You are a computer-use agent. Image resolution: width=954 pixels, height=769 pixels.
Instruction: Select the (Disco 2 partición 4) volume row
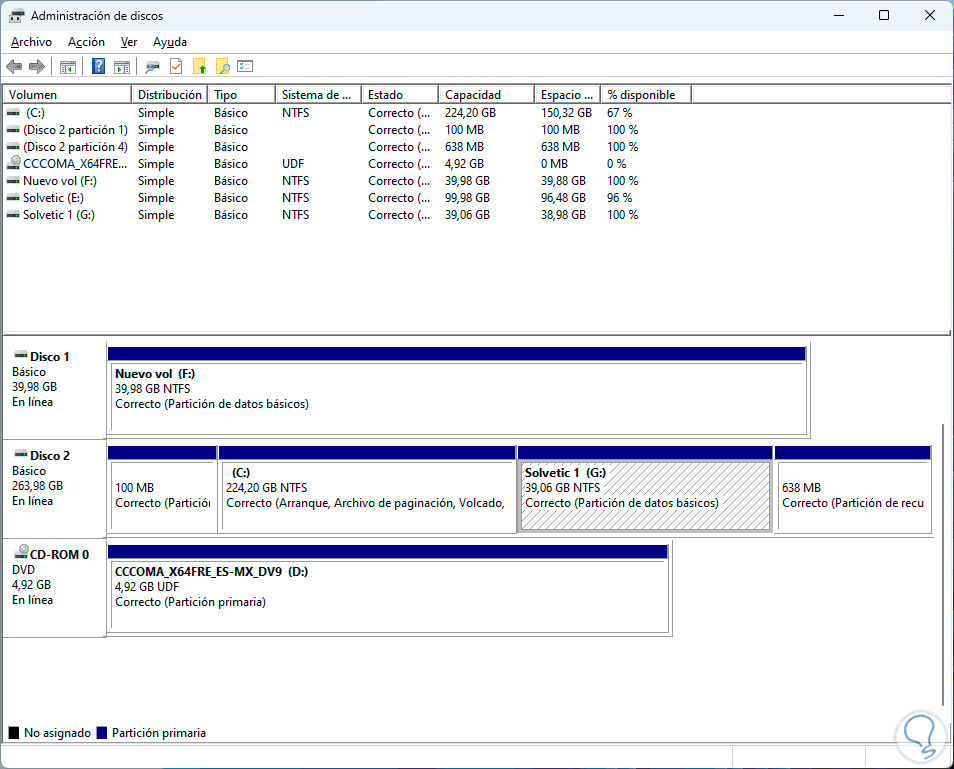tap(347, 147)
